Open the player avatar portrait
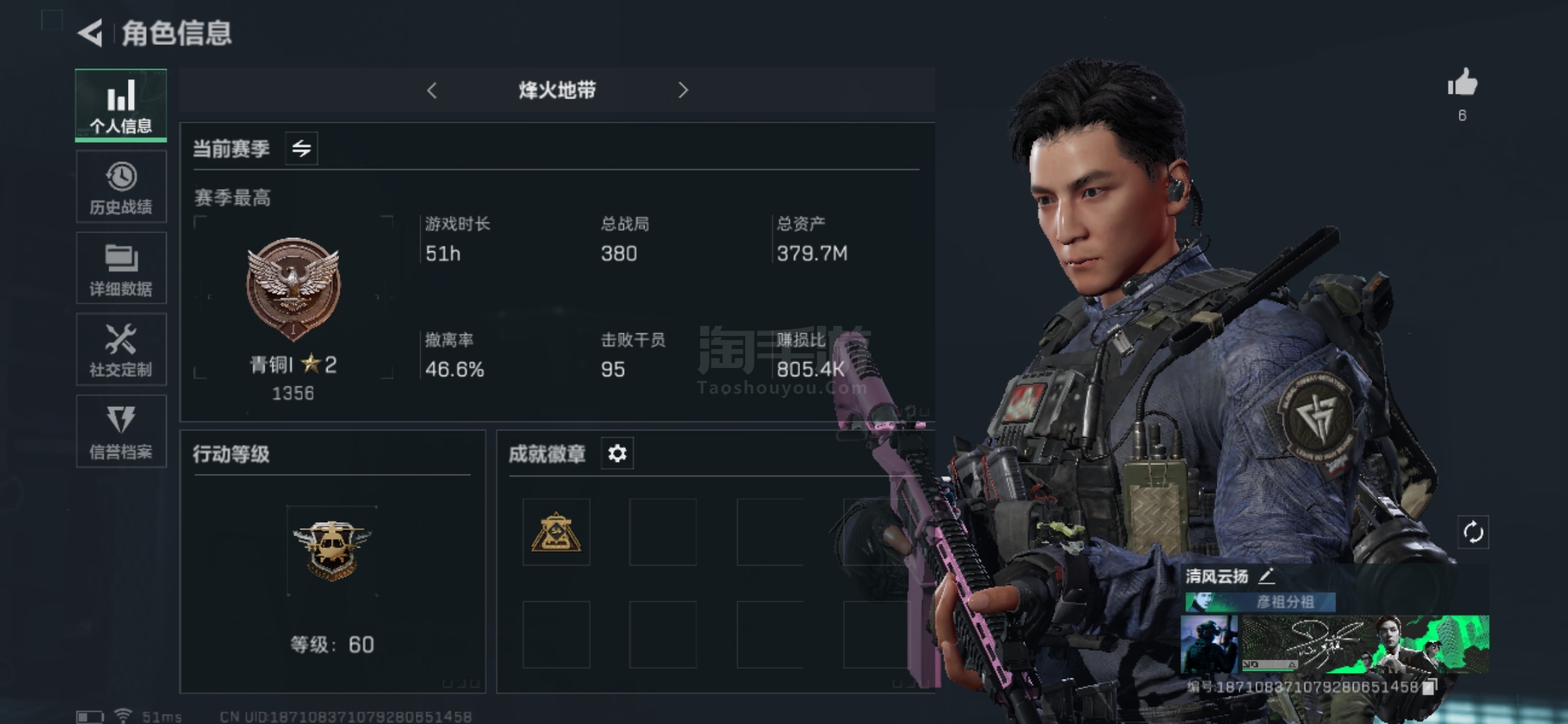This screenshot has height=724, width=1568. [1210, 645]
